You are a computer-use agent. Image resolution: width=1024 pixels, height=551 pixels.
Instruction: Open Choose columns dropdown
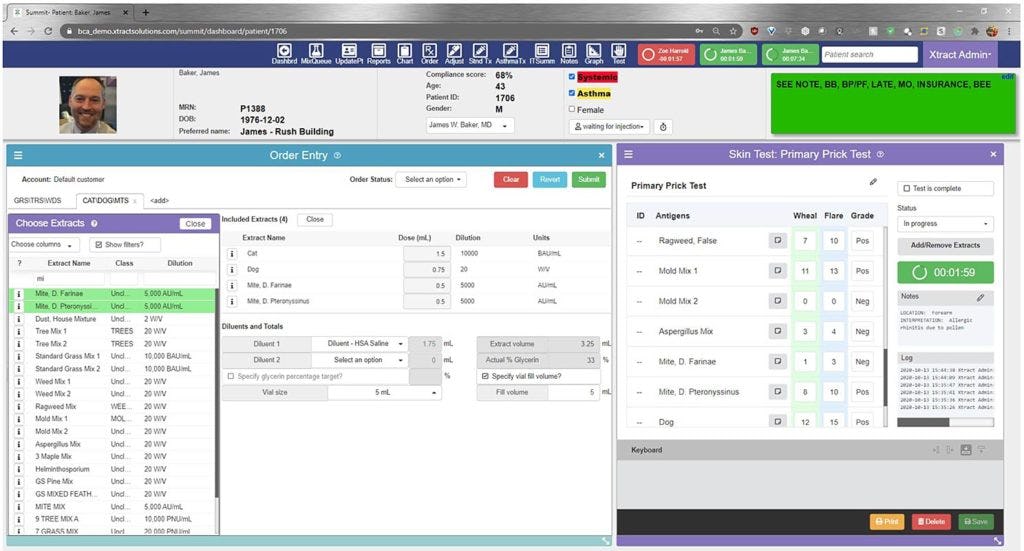[43, 245]
